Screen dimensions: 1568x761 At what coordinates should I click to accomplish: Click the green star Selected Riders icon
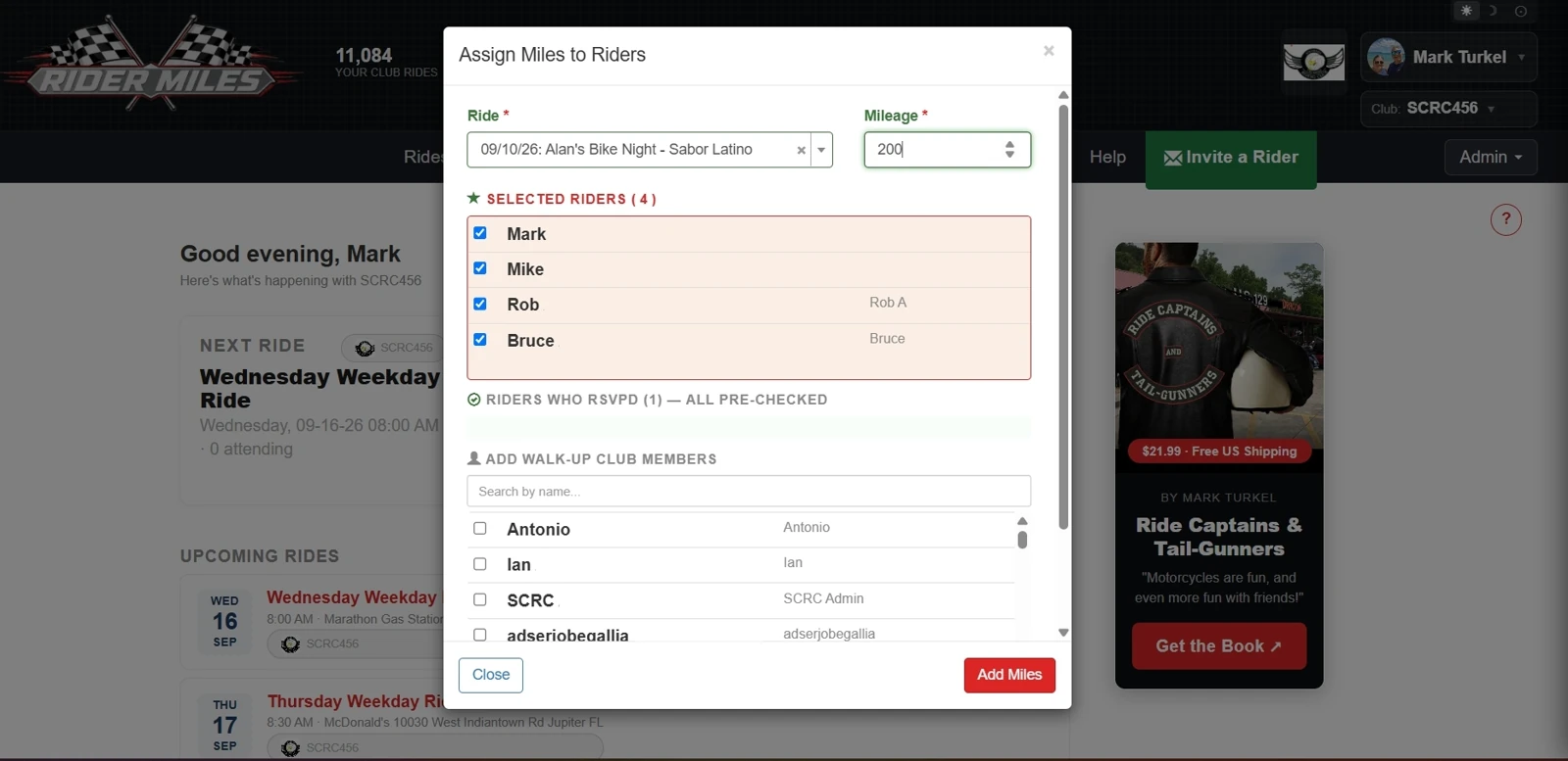[x=473, y=198]
